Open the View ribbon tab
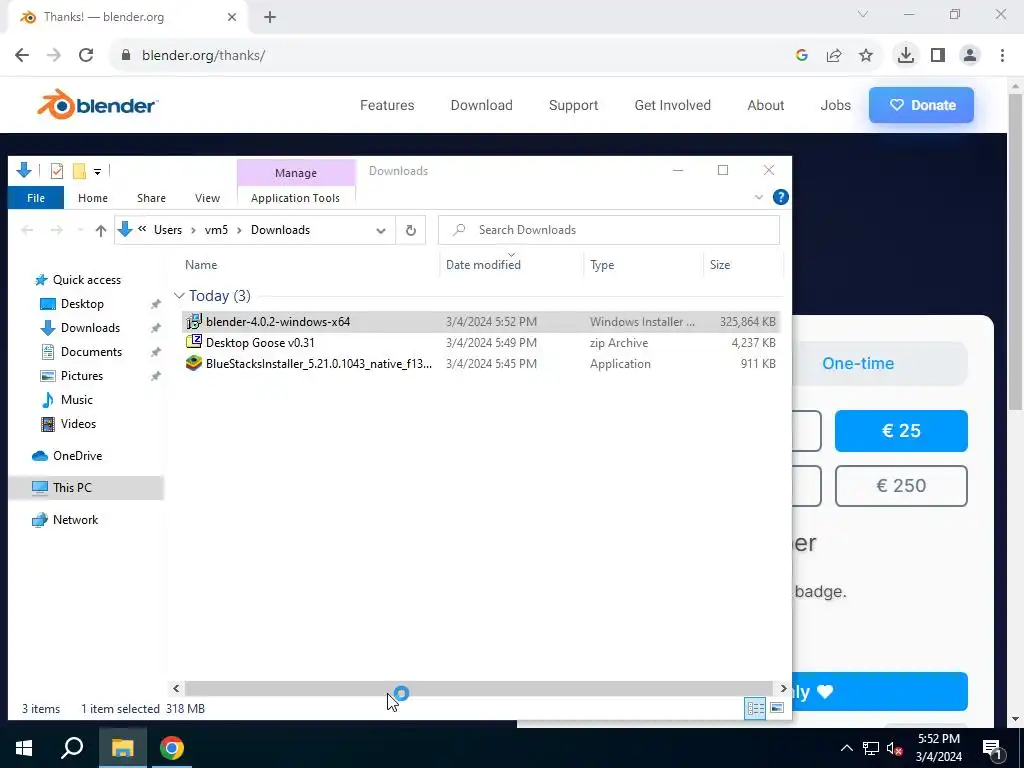The height and width of the screenshot is (768, 1024). pyautogui.click(x=208, y=198)
